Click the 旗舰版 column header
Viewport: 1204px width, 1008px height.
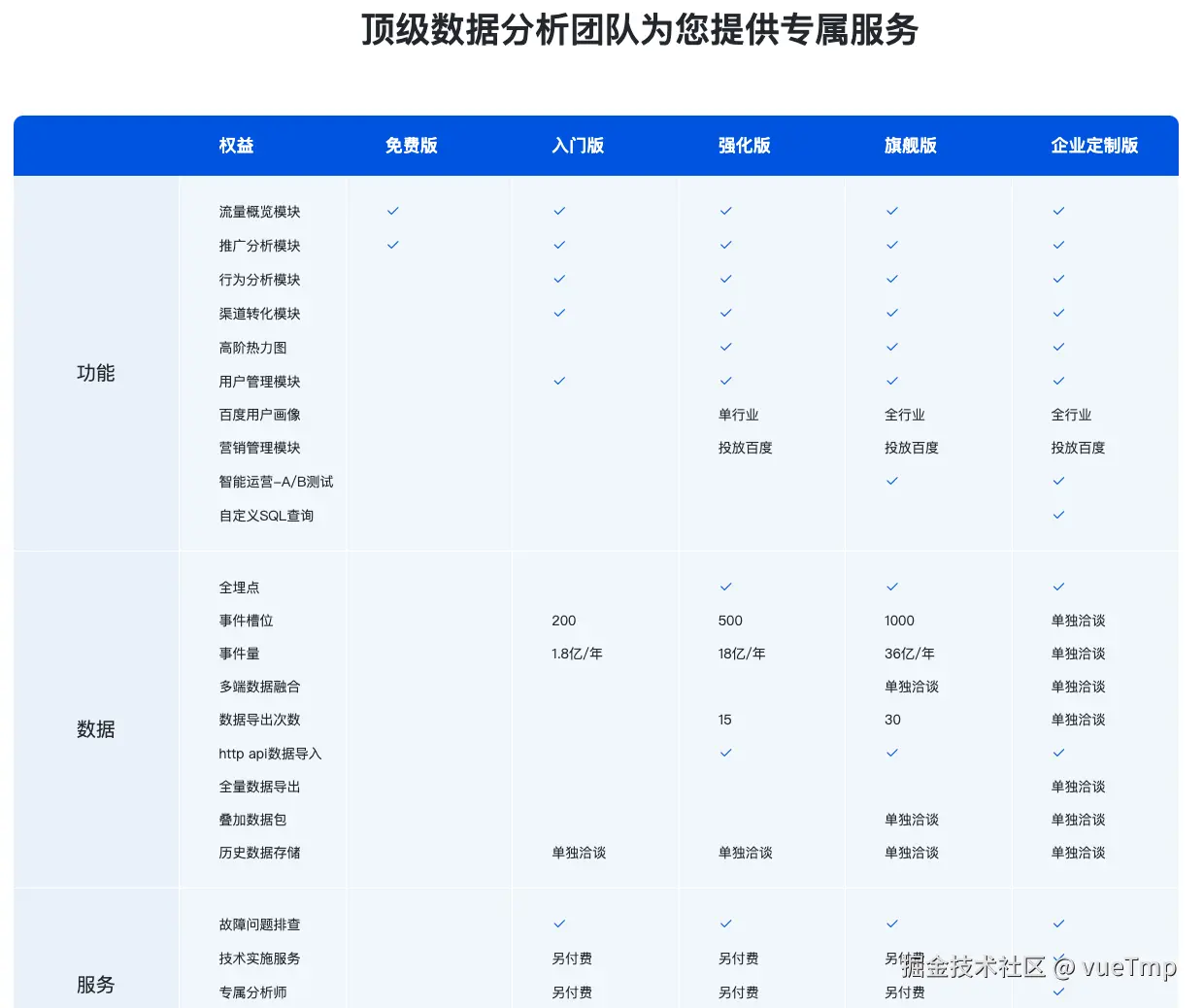(x=911, y=146)
